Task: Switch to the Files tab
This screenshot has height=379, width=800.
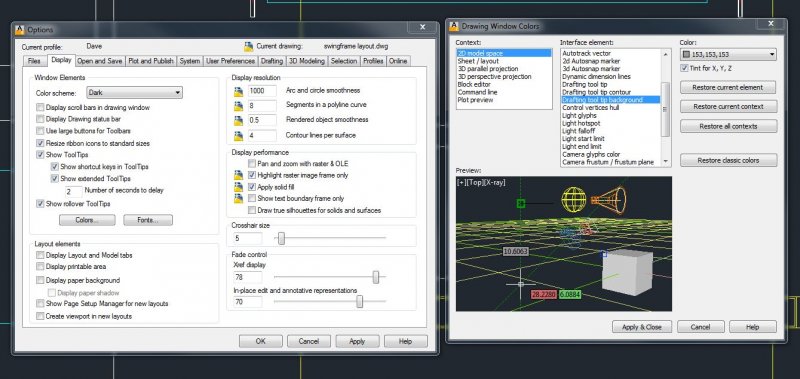Action: tap(34, 61)
